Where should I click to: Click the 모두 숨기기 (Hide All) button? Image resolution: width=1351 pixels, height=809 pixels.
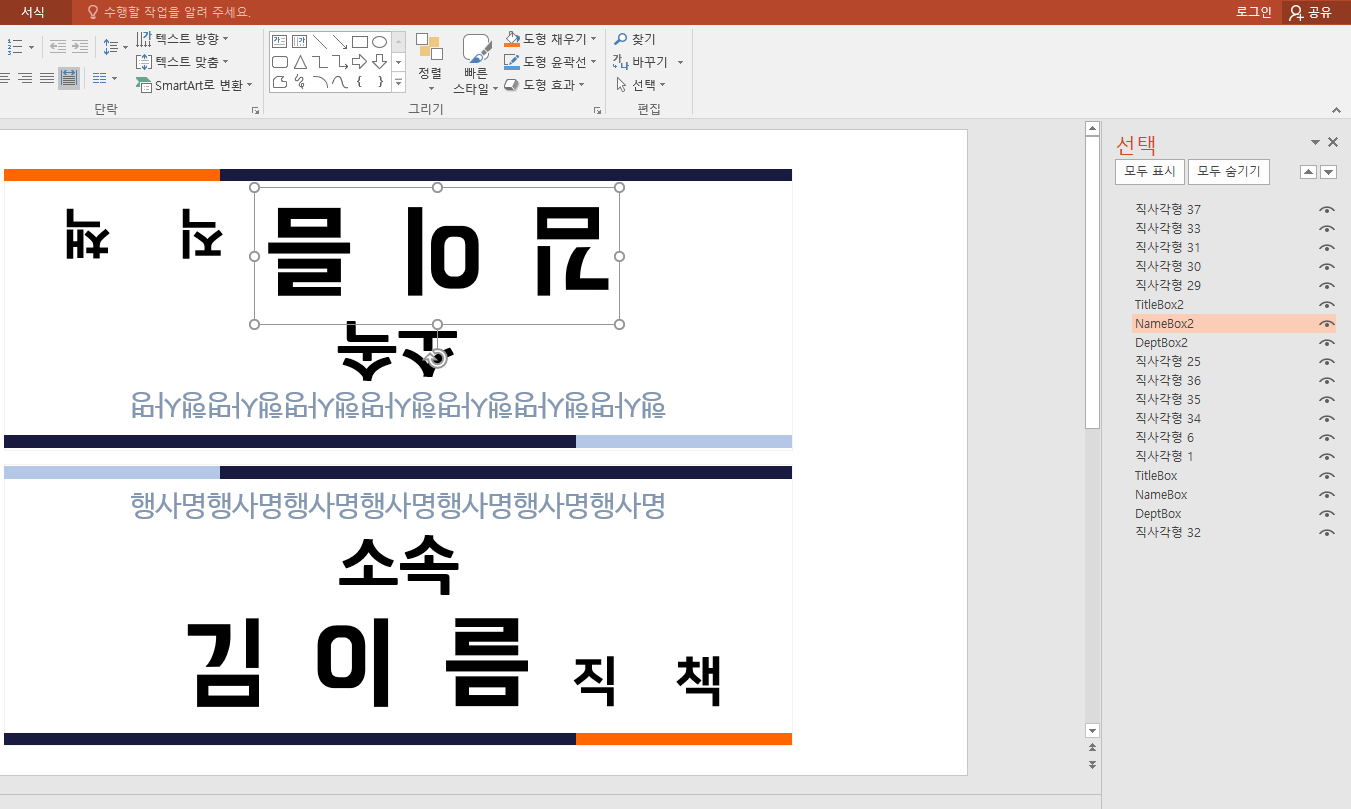tap(1229, 171)
